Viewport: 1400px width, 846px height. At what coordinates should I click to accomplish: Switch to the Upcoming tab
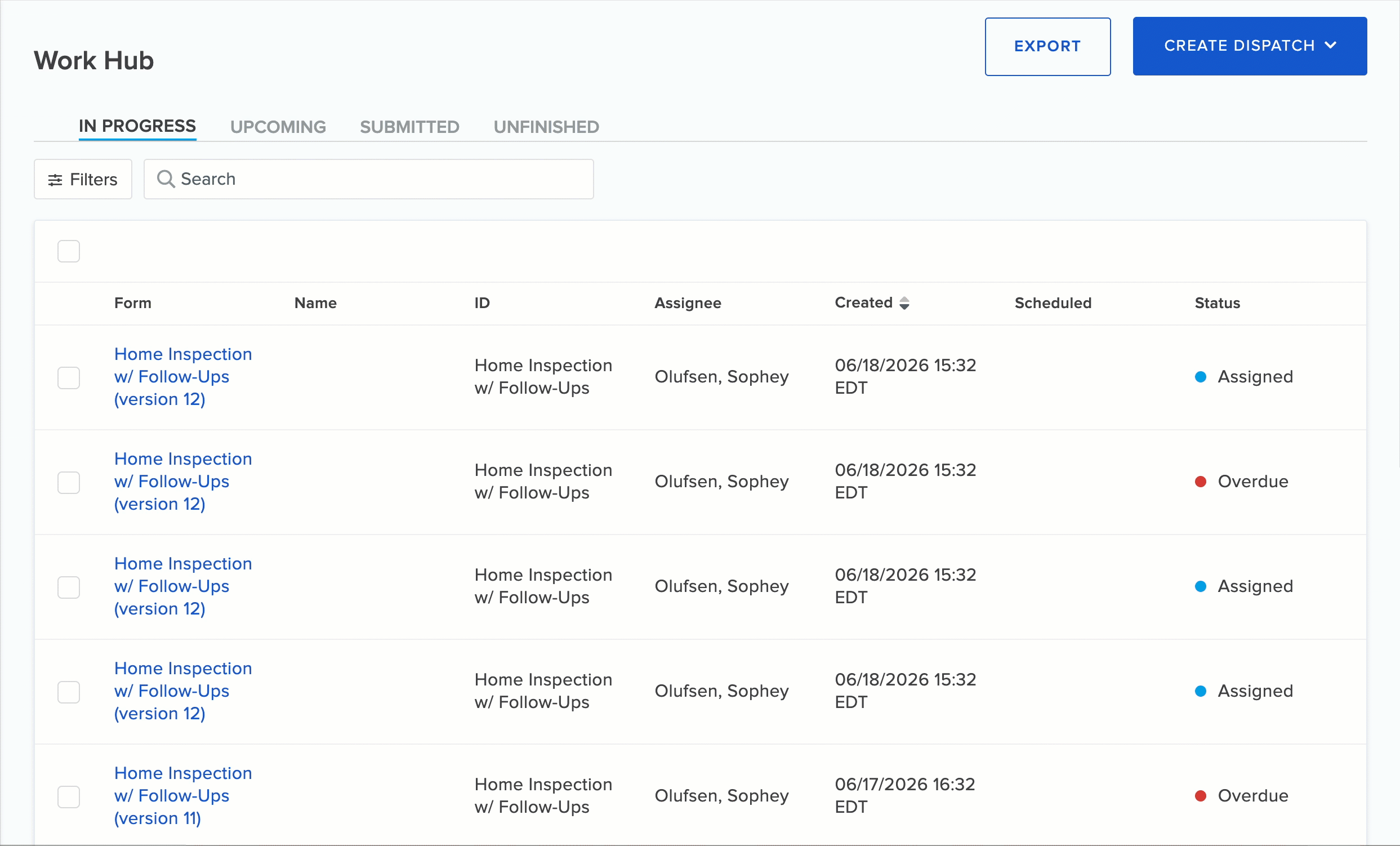278,127
